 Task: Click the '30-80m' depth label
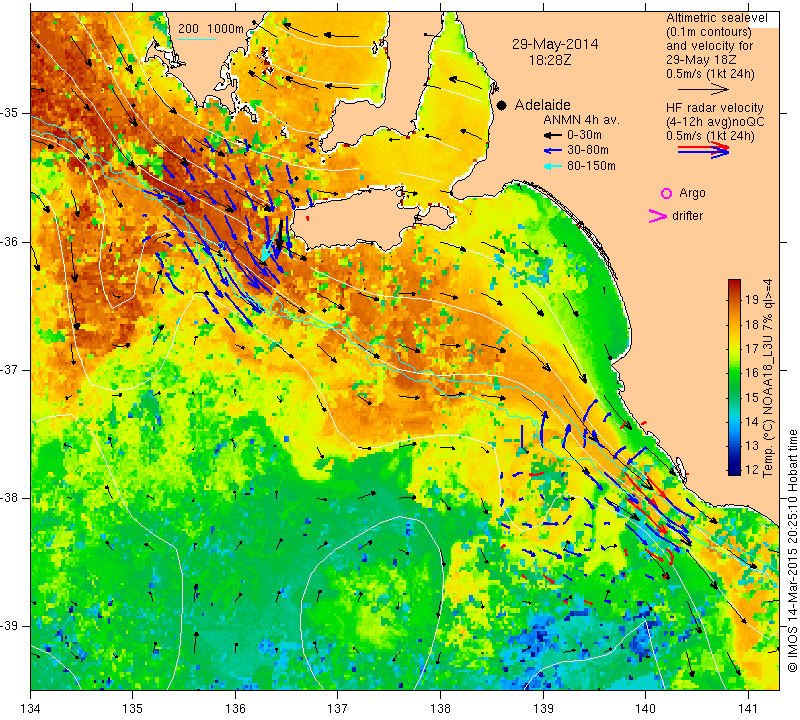(587, 151)
